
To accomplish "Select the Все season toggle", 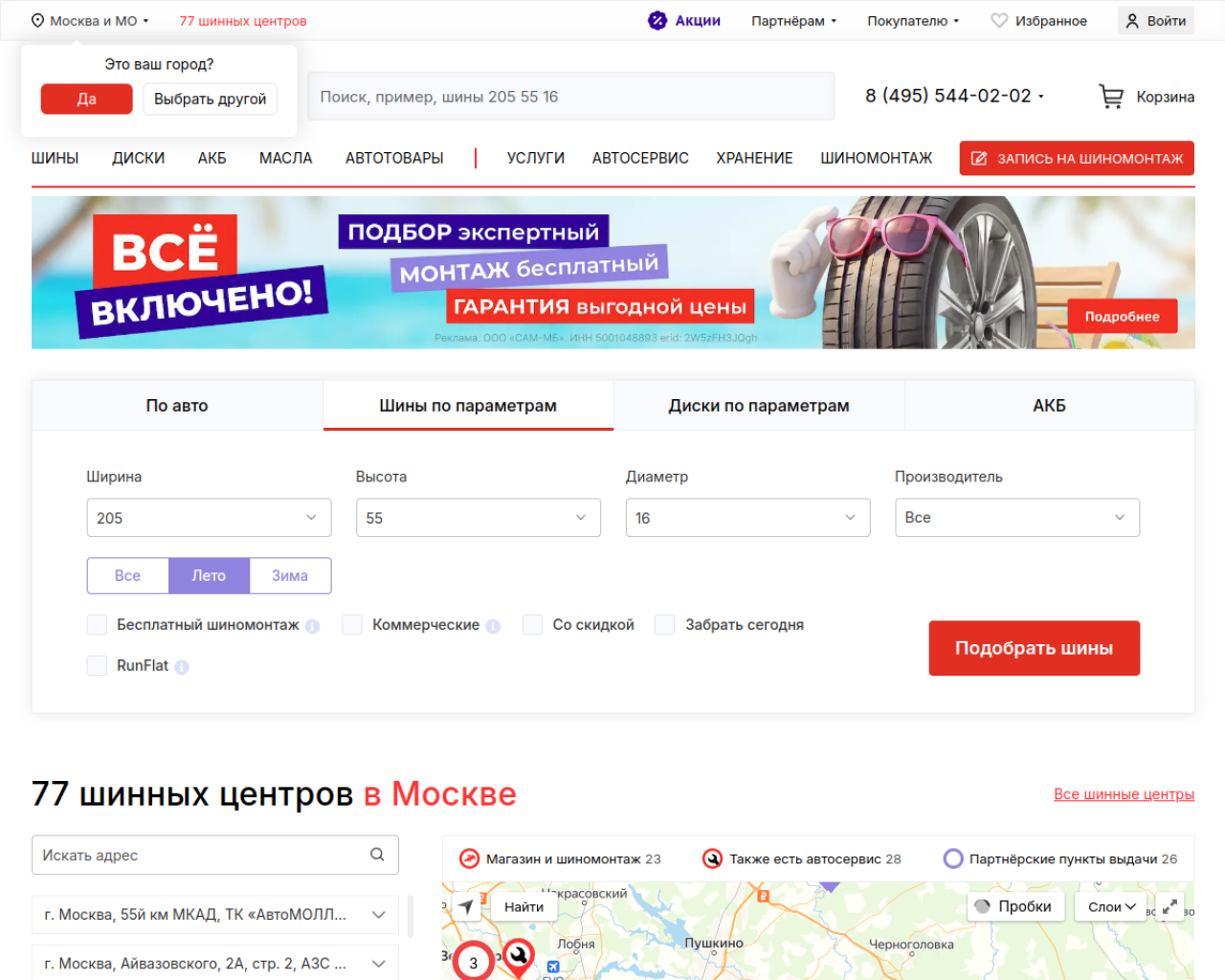I will point(127,576).
